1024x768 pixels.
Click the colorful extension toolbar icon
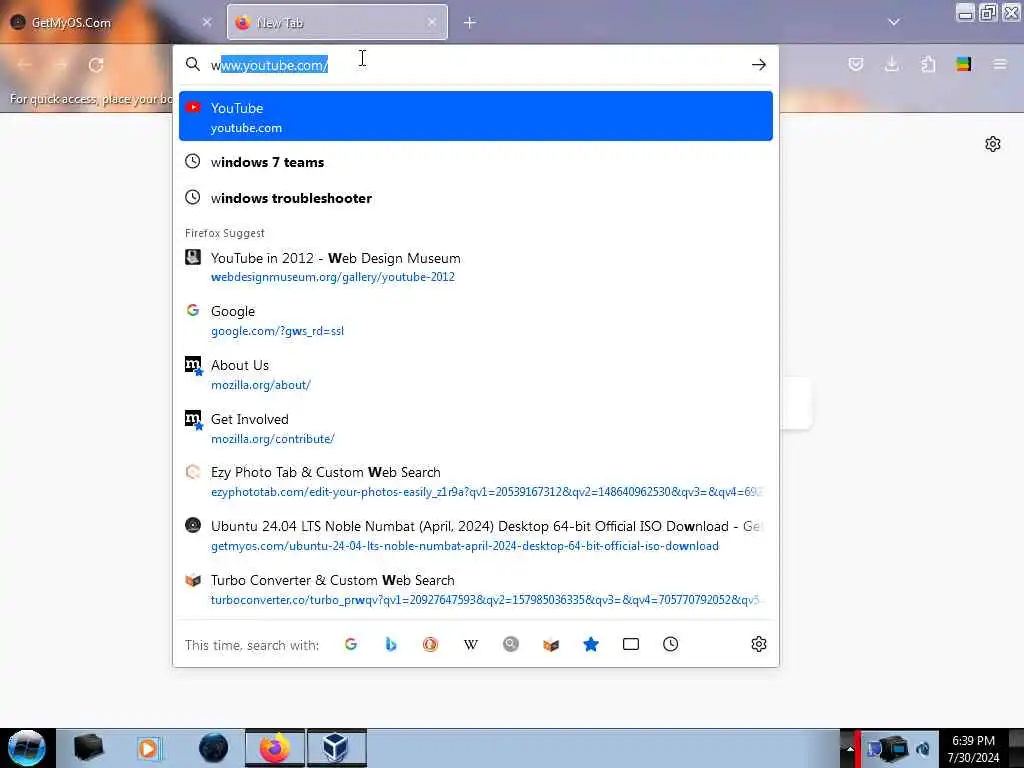pyautogui.click(x=964, y=64)
